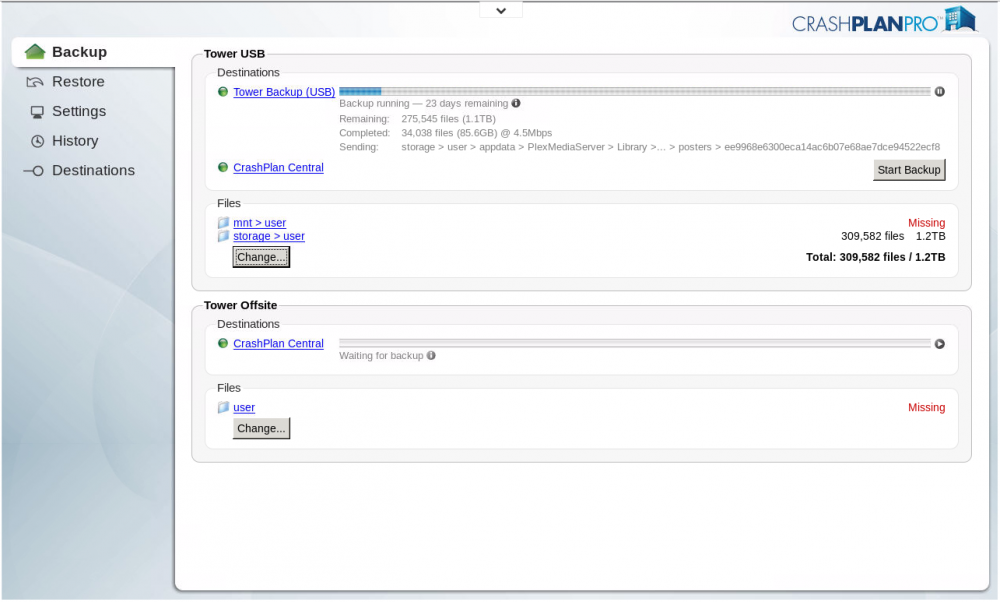Click green status dot for Tower Backup (USB)
Image resolution: width=1000 pixels, height=602 pixels.
tap(223, 92)
